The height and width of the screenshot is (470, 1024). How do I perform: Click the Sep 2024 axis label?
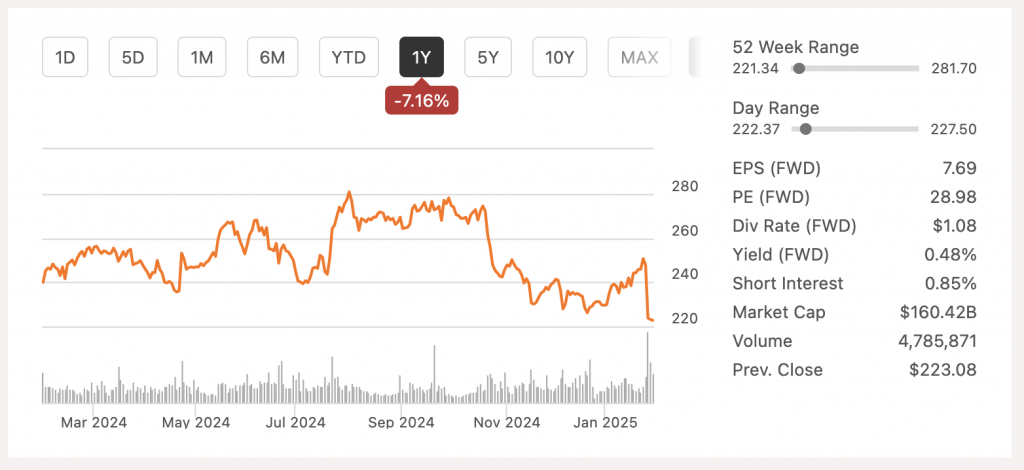coord(401,422)
